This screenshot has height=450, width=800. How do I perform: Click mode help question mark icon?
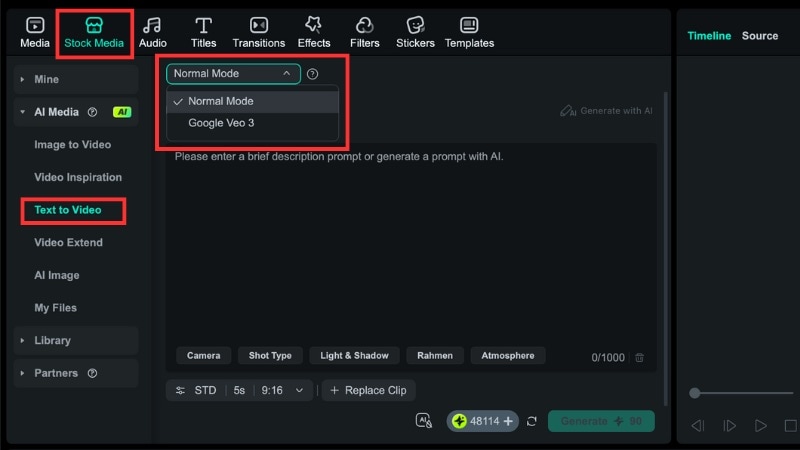pyautogui.click(x=312, y=74)
